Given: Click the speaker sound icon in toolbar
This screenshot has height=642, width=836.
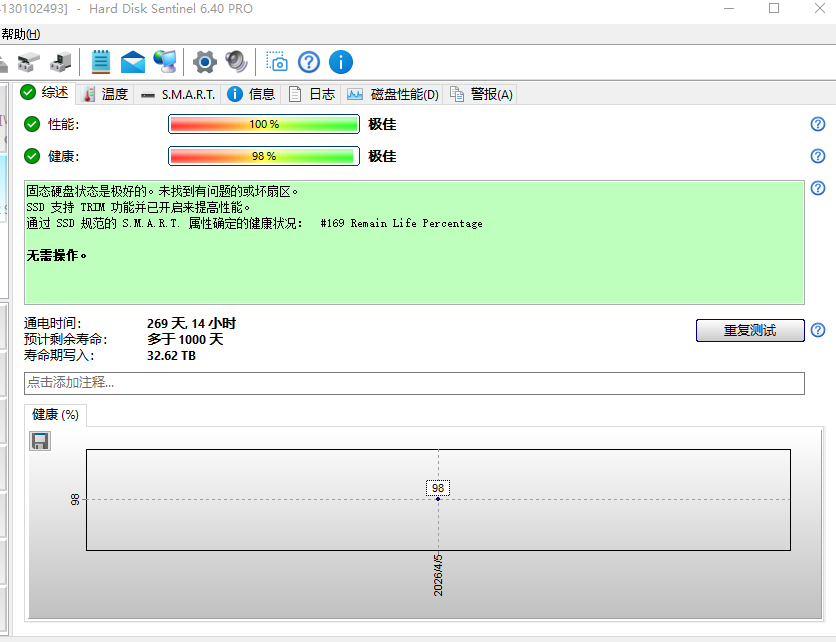Looking at the screenshot, I should (x=236, y=62).
